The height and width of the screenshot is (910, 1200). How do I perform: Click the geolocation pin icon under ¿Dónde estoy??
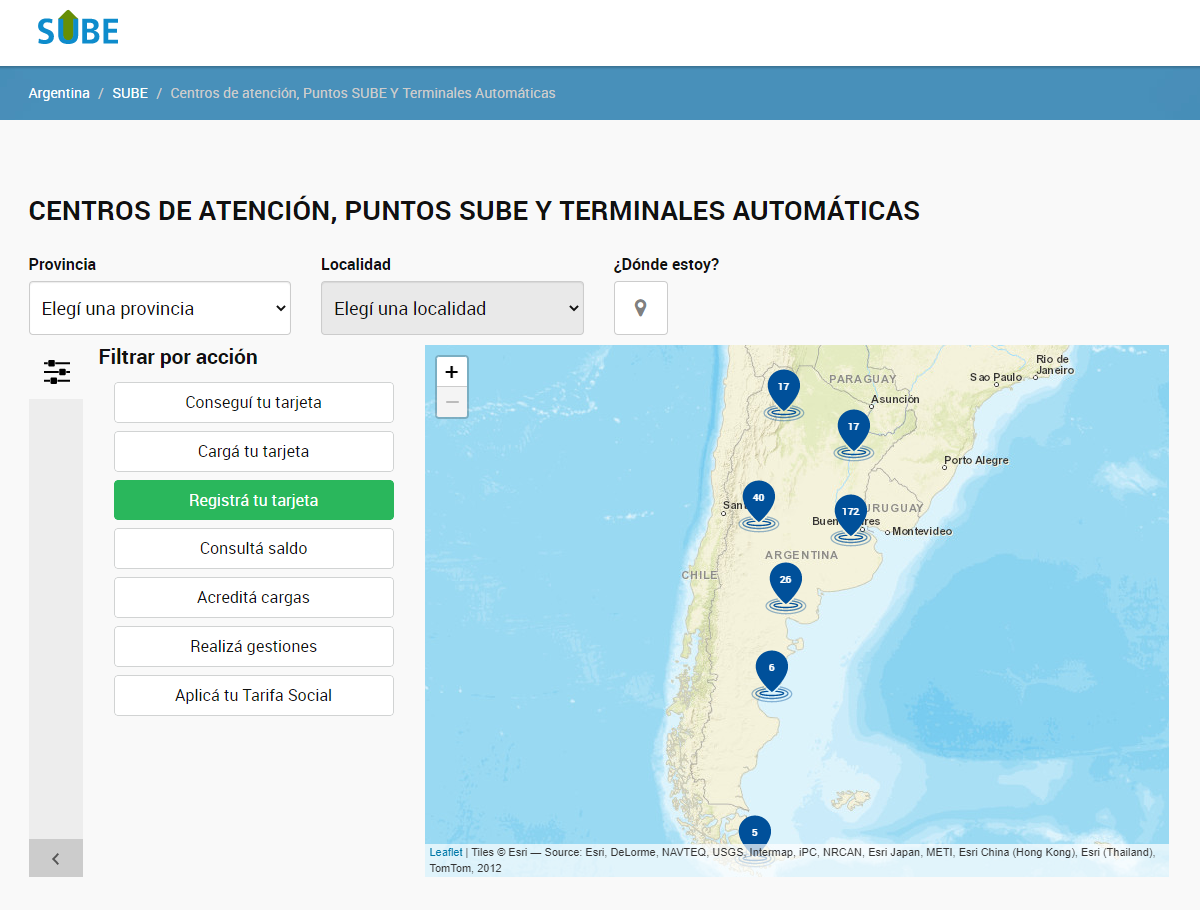[x=640, y=308]
